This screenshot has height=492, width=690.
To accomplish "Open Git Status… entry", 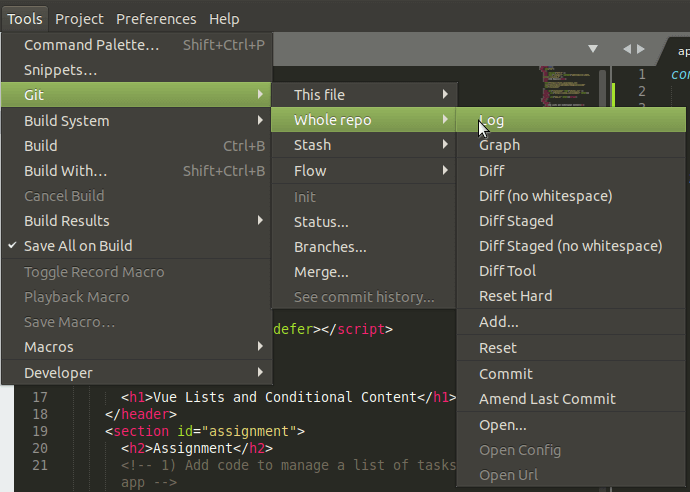I will click(x=364, y=222).
